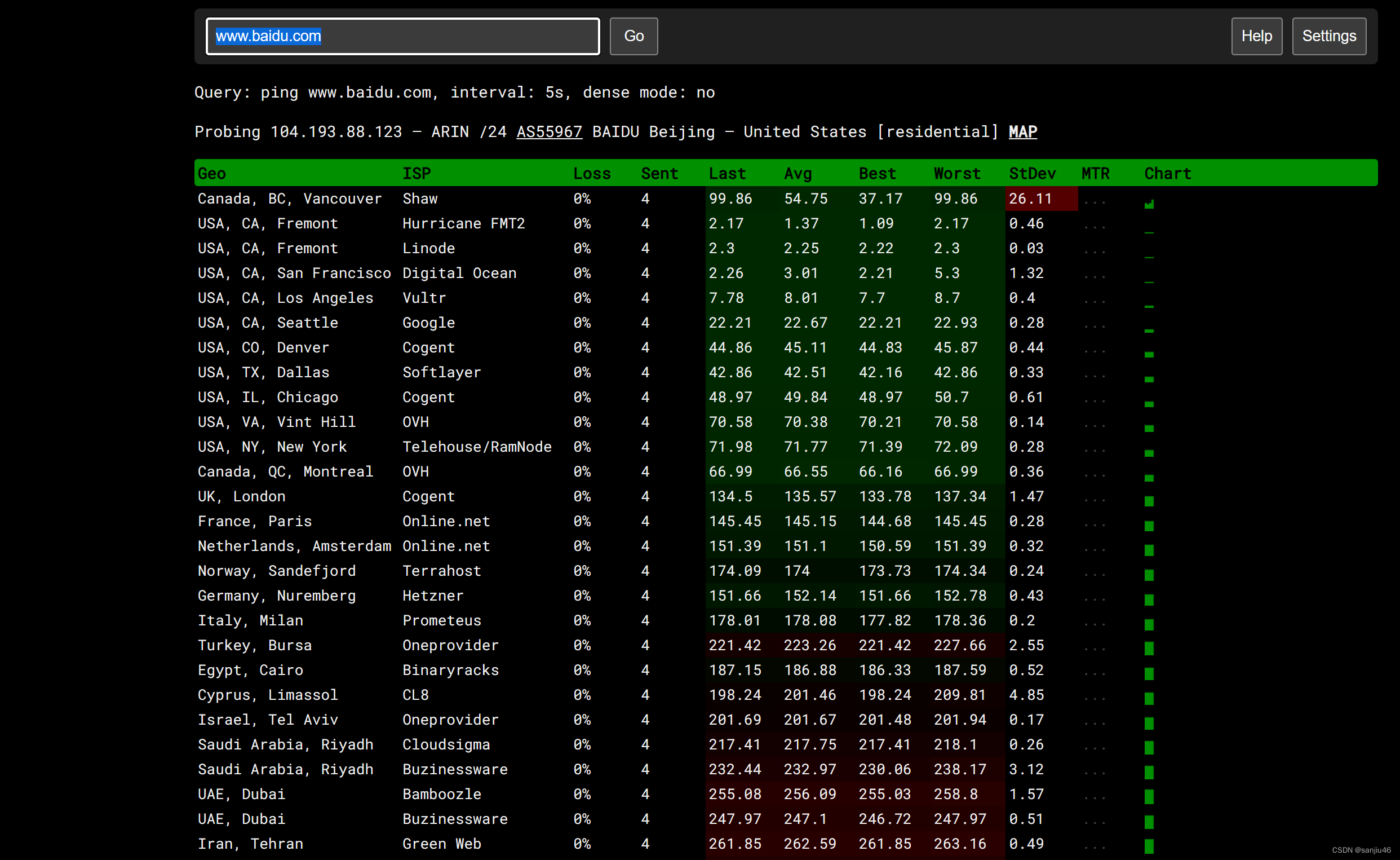This screenshot has width=1400, height=860.
Task: Follow the AS55967 link
Action: (549, 132)
